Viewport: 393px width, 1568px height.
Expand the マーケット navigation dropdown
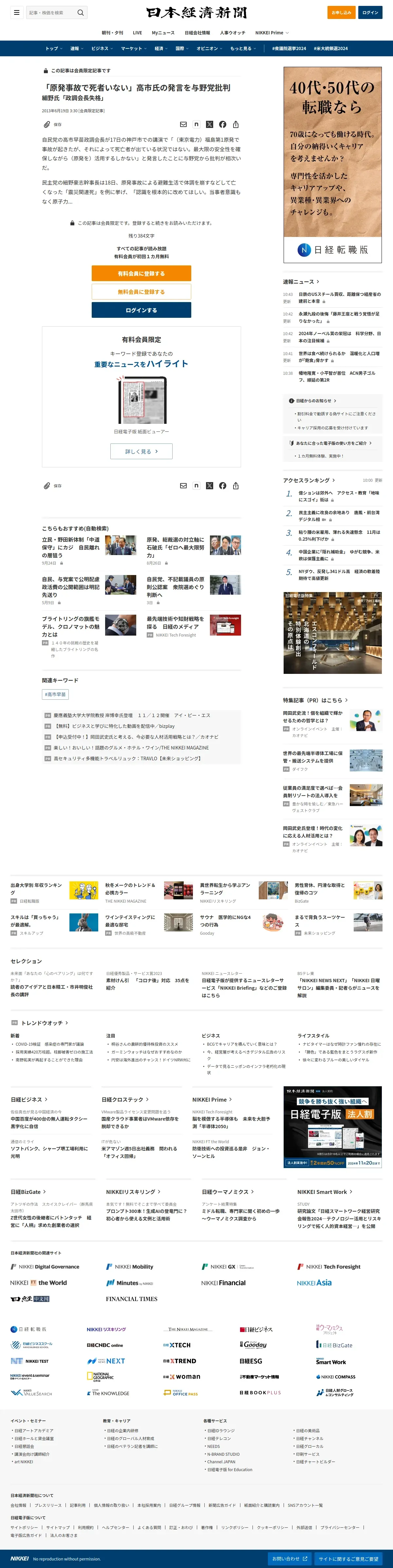133,48
